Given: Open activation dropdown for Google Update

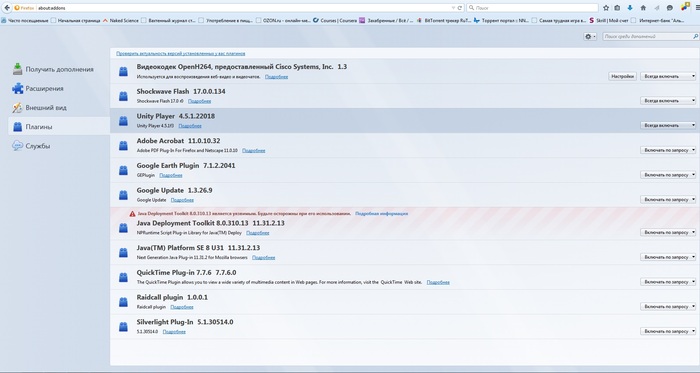Looking at the screenshot, I should click(x=668, y=200).
